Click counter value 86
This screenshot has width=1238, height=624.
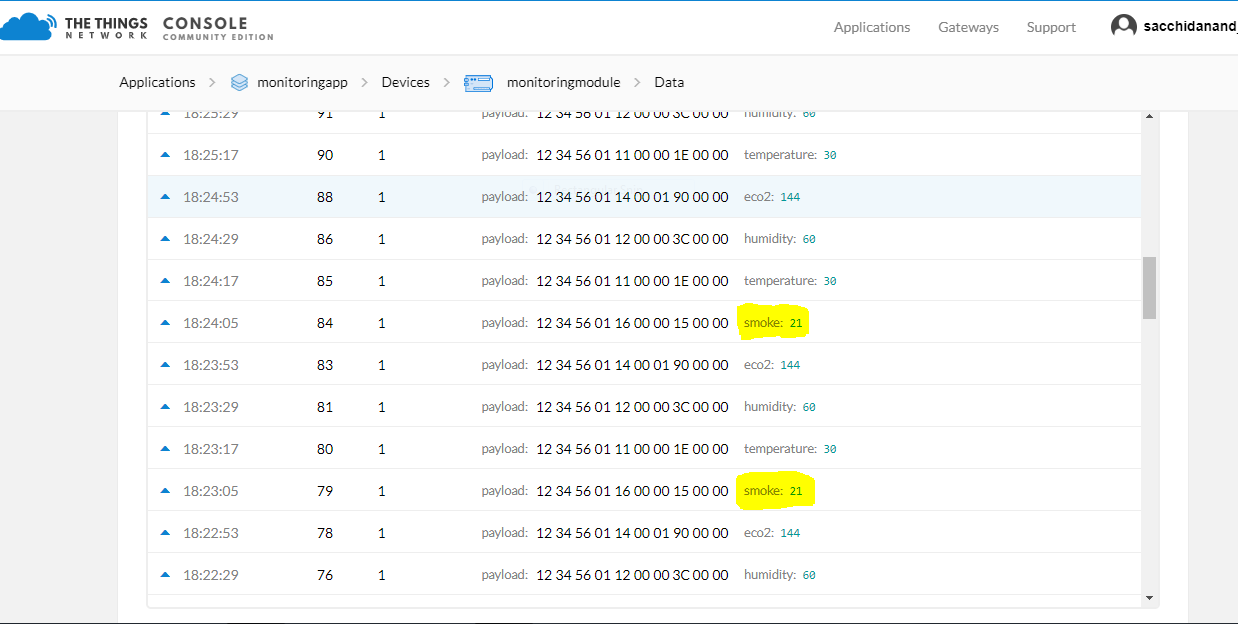tap(325, 239)
